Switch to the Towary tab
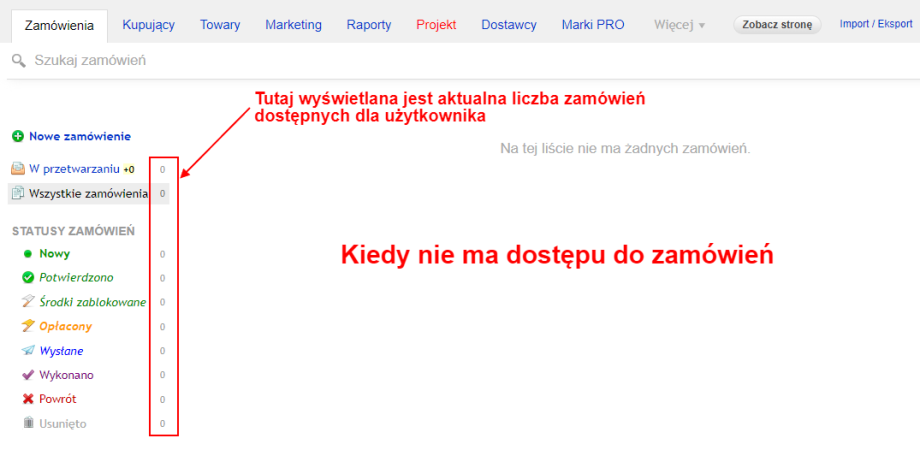Screen dimensions: 920x450 tap(219, 25)
